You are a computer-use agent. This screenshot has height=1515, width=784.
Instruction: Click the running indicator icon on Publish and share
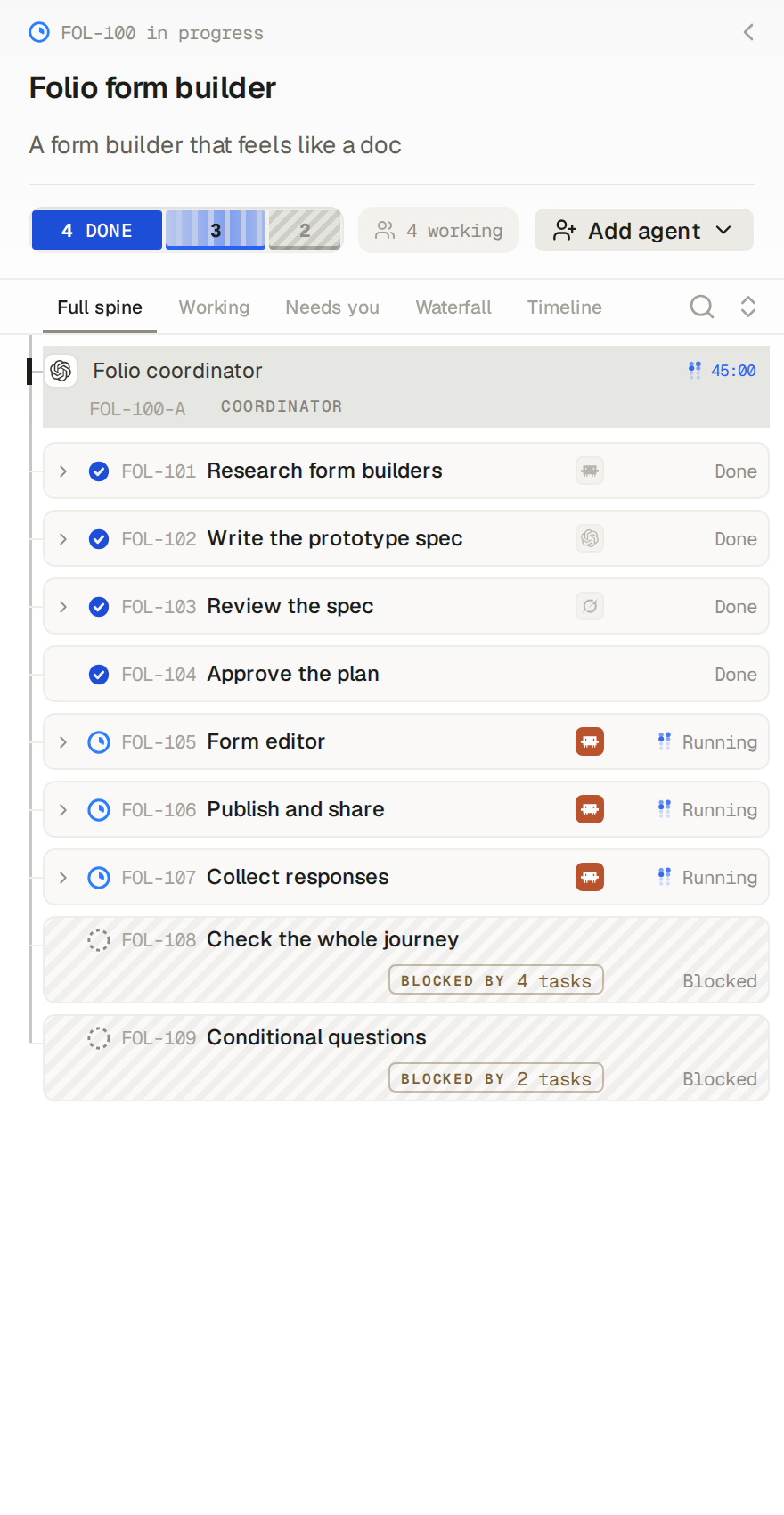point(665,809)
